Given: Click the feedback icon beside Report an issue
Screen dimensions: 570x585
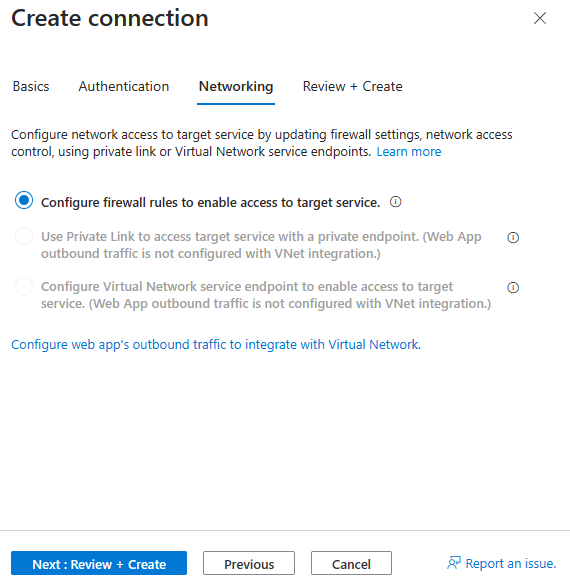Looking at the screenshot, I should click(454, 563).
